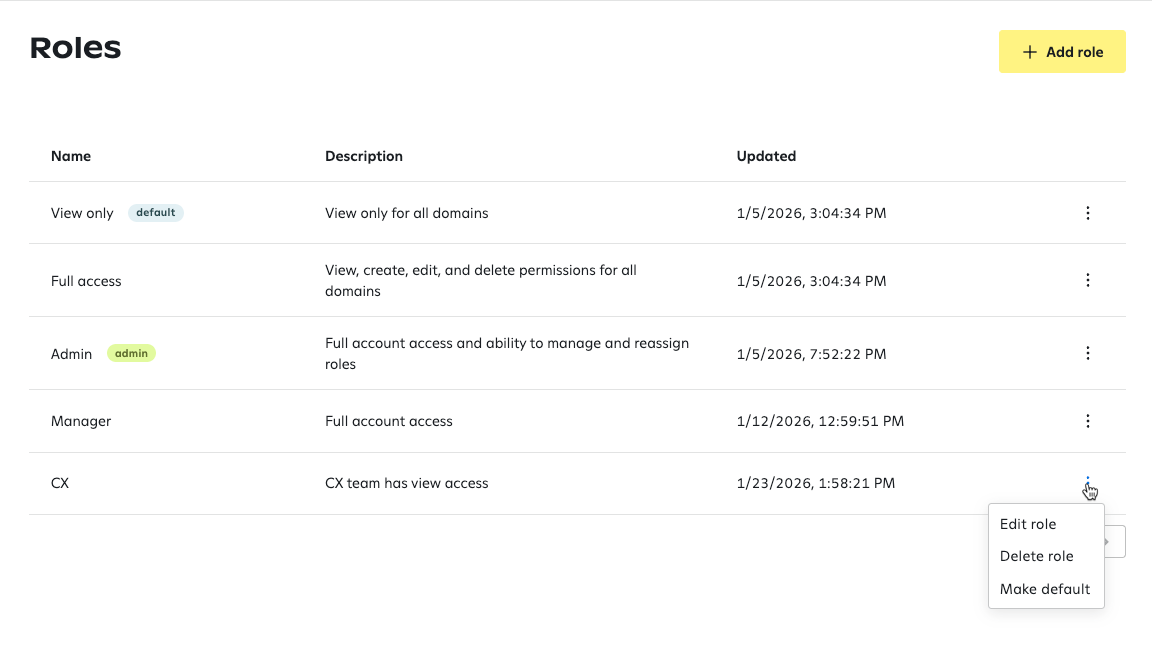1152x652 pixels.
Task: Click the admin badge beside Admin
Action: tap(132, 354)
